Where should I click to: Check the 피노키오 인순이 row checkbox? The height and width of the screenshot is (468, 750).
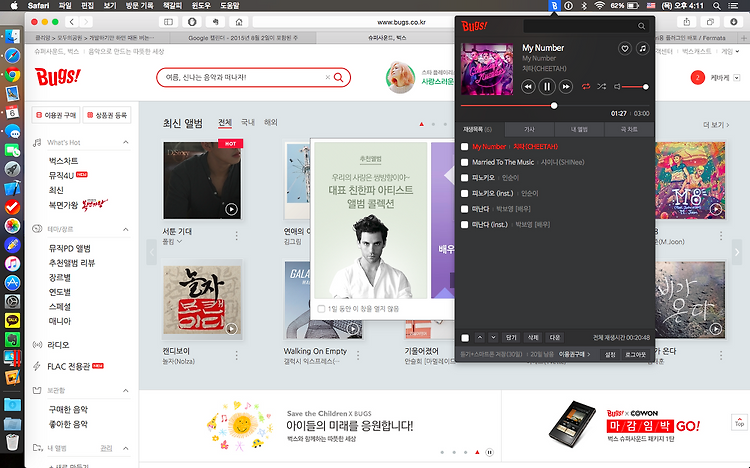[x=464, y=178]
